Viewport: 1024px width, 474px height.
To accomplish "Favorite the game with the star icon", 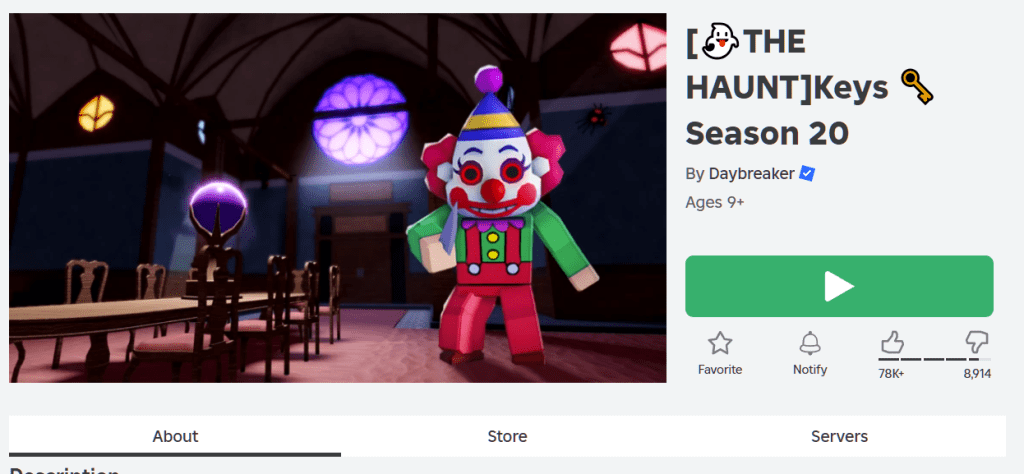I will (x=720, y=343).
